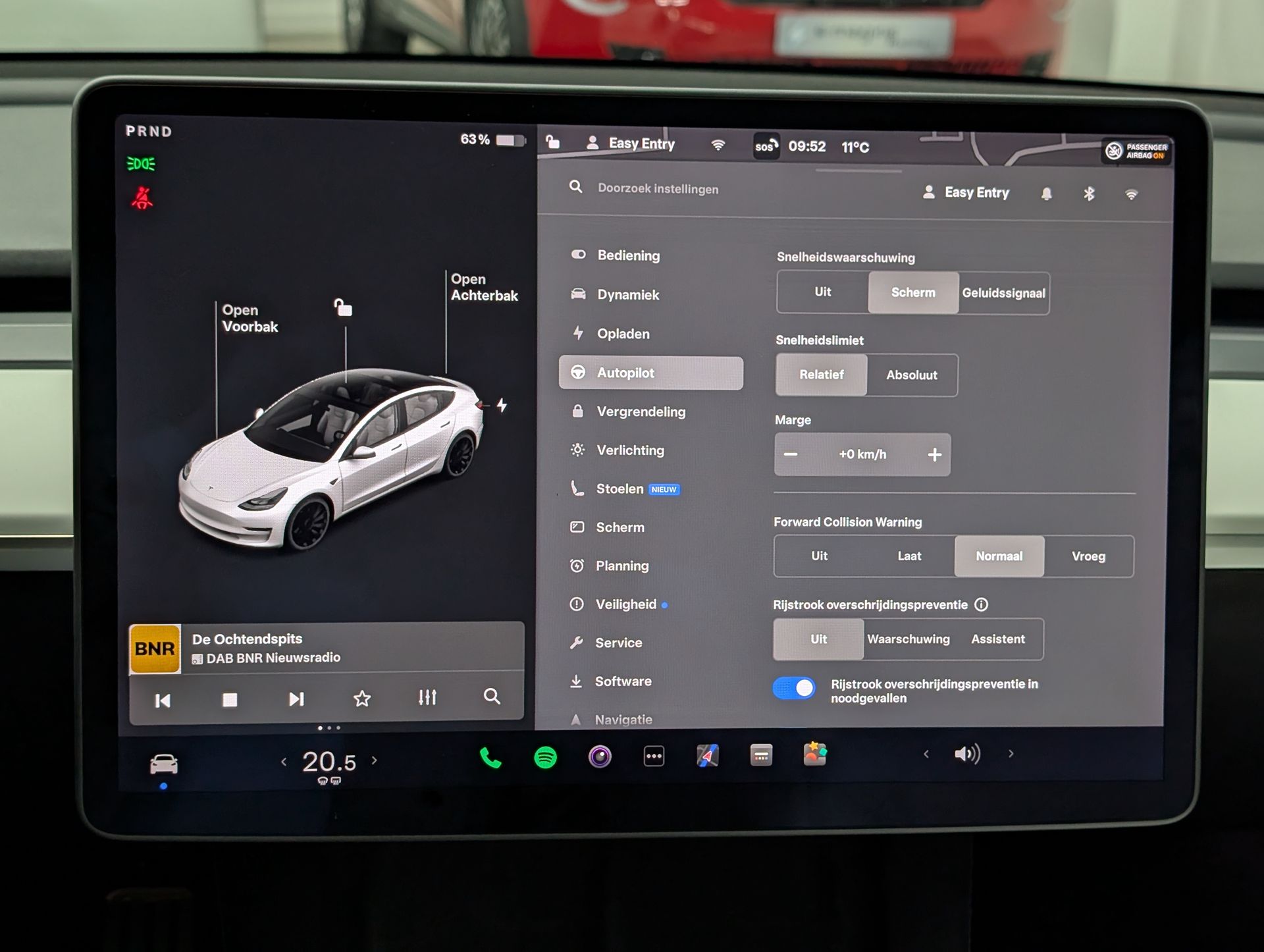Skip to next radio station
This screenshot has height=952, width=1264.
click(296, 699)
